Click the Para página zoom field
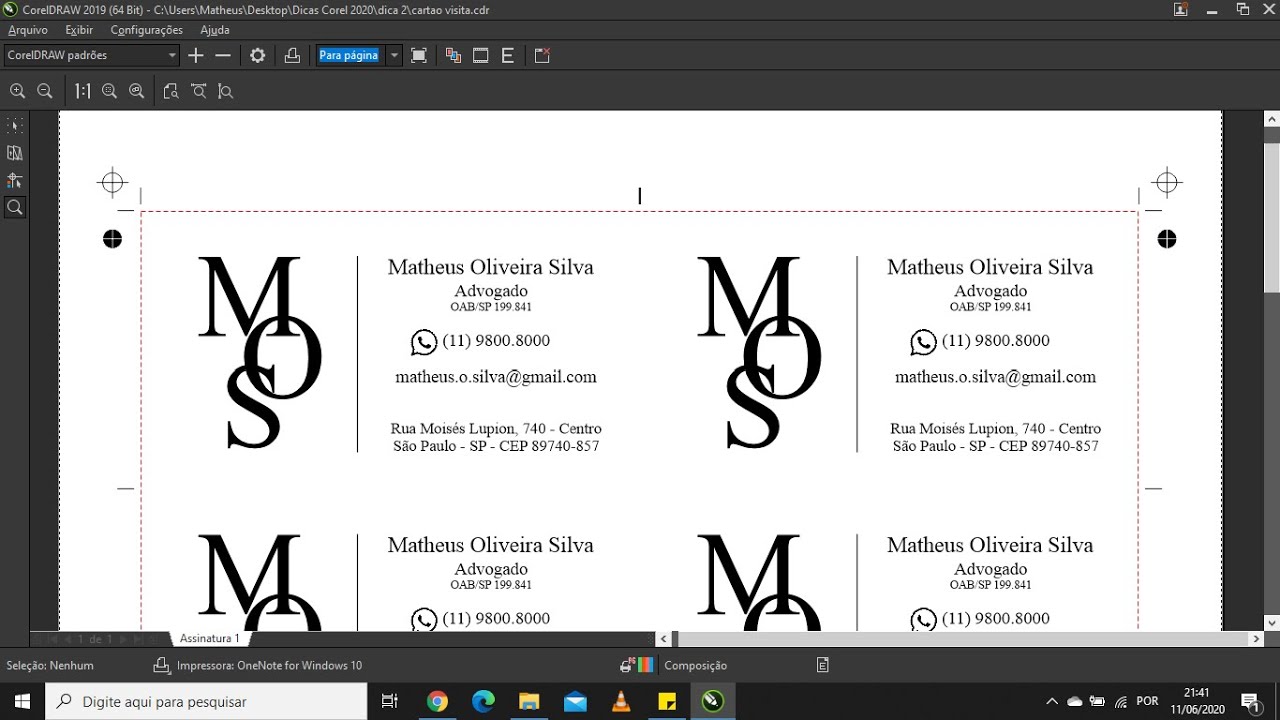This screenshot has width=1280, height=720. tap(349, 56)
